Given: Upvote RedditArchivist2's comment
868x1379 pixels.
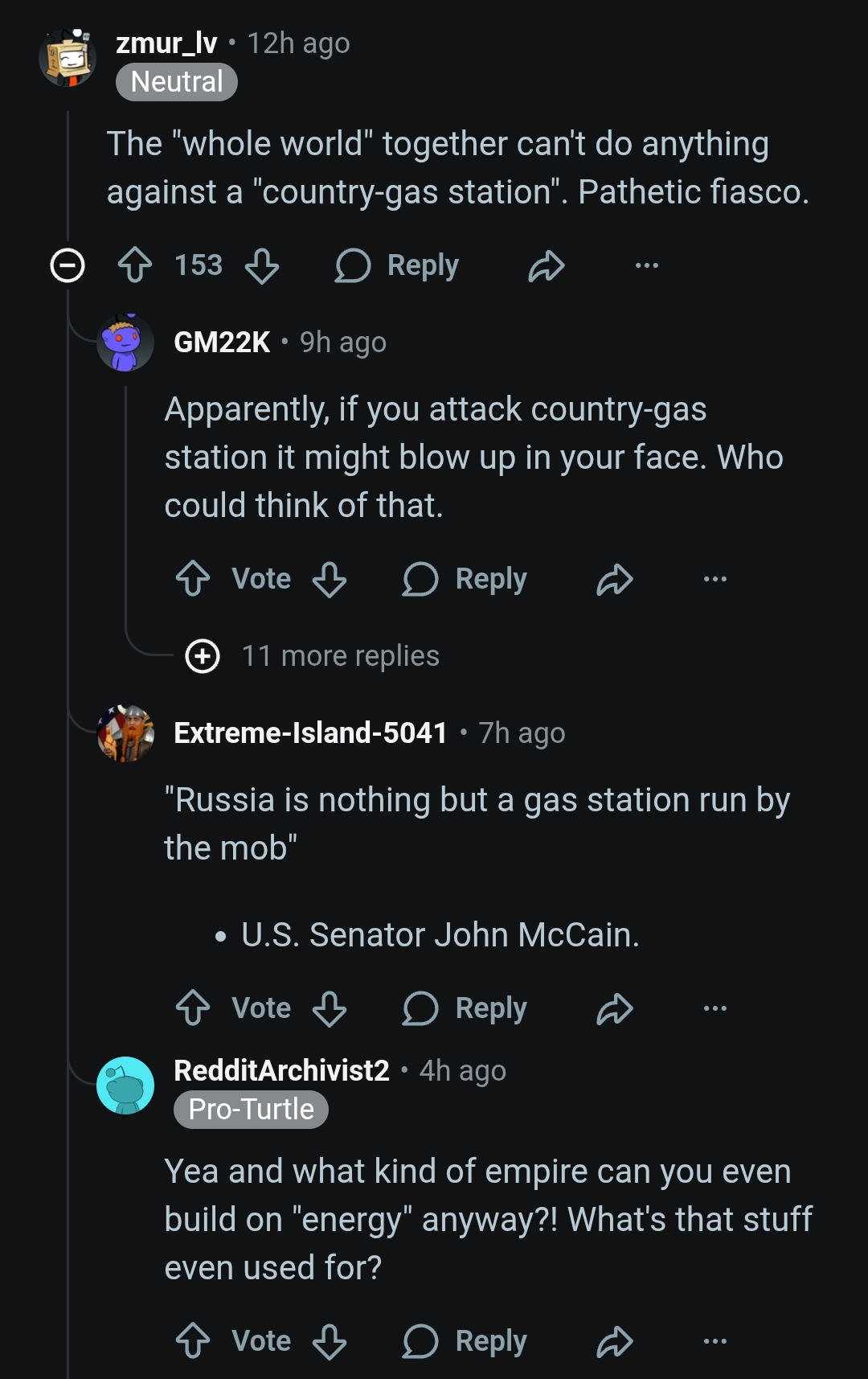Looking at the screenshot, I should point(193,1341).
